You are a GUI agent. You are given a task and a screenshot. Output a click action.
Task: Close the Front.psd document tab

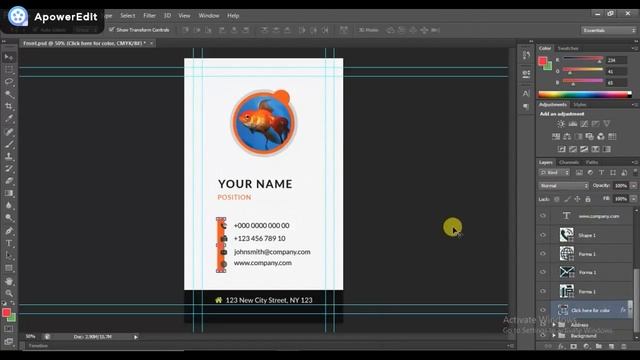coord(151,43)
